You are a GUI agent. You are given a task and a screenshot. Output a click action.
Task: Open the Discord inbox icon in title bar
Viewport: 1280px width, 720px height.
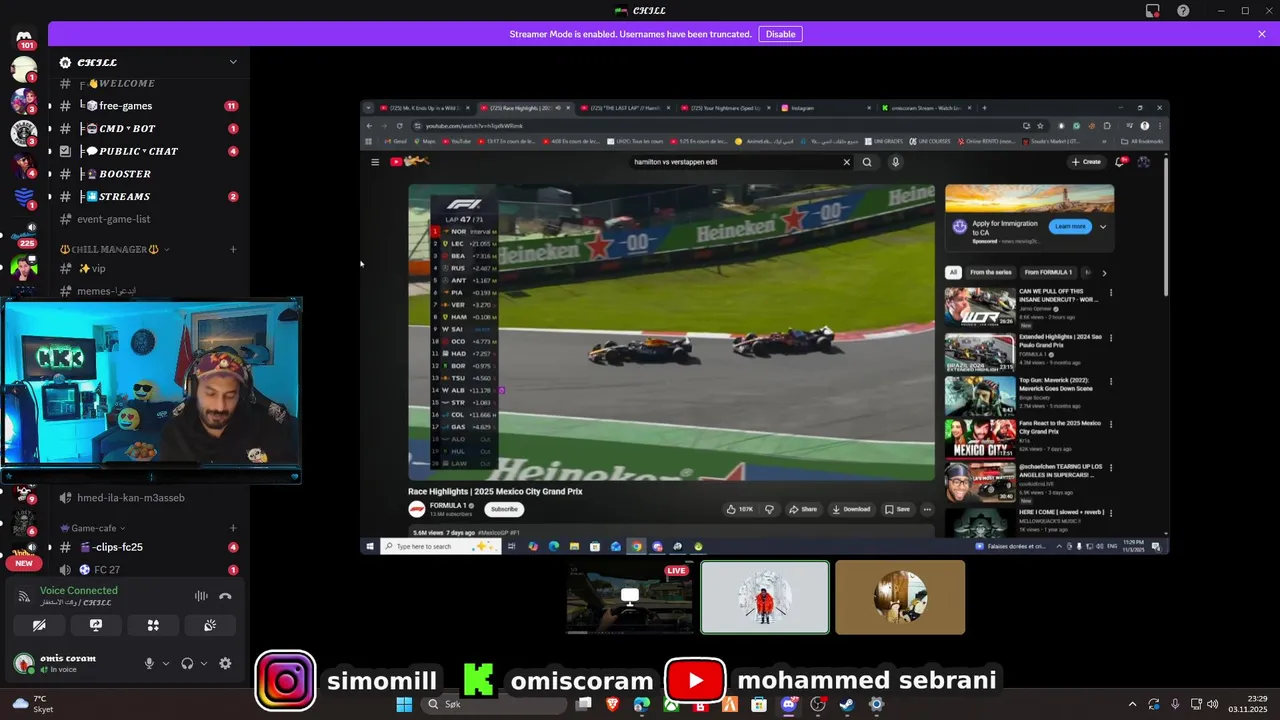[1153, 11]
